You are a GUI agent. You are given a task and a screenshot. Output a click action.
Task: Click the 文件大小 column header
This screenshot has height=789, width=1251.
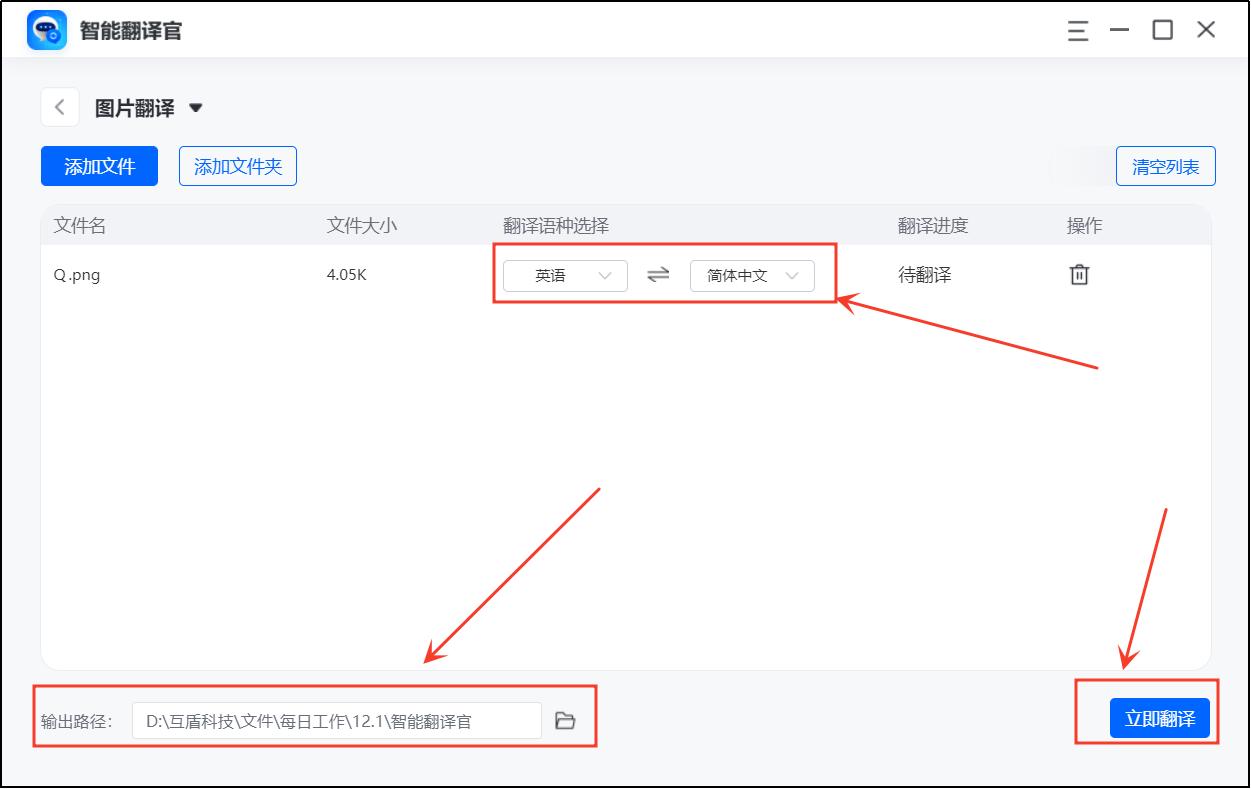363,226
